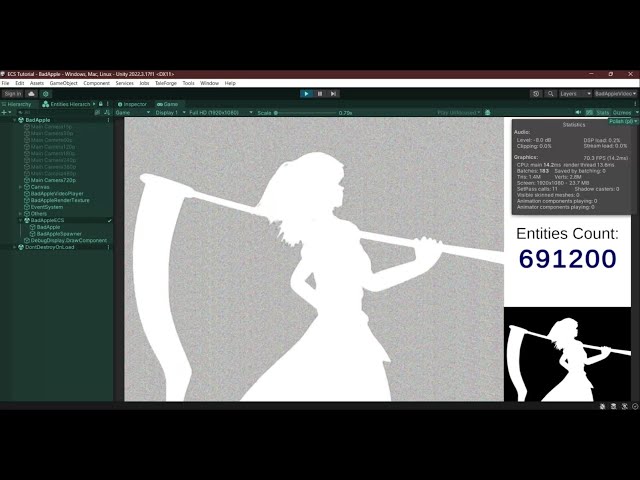Open the Component menu
Screen dimensions: 640x480
click(x=96, y=83)
